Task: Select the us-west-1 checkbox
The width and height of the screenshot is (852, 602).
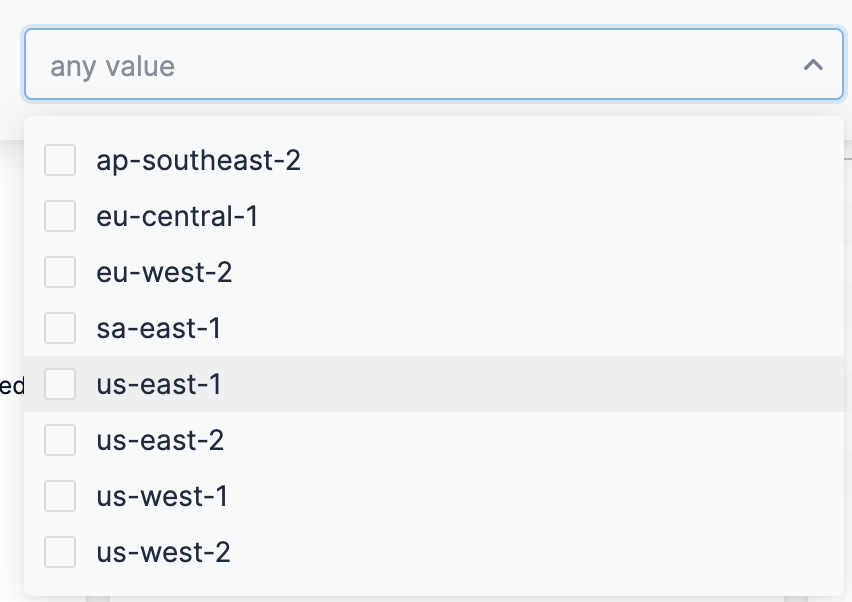Action: pos(60,496)
